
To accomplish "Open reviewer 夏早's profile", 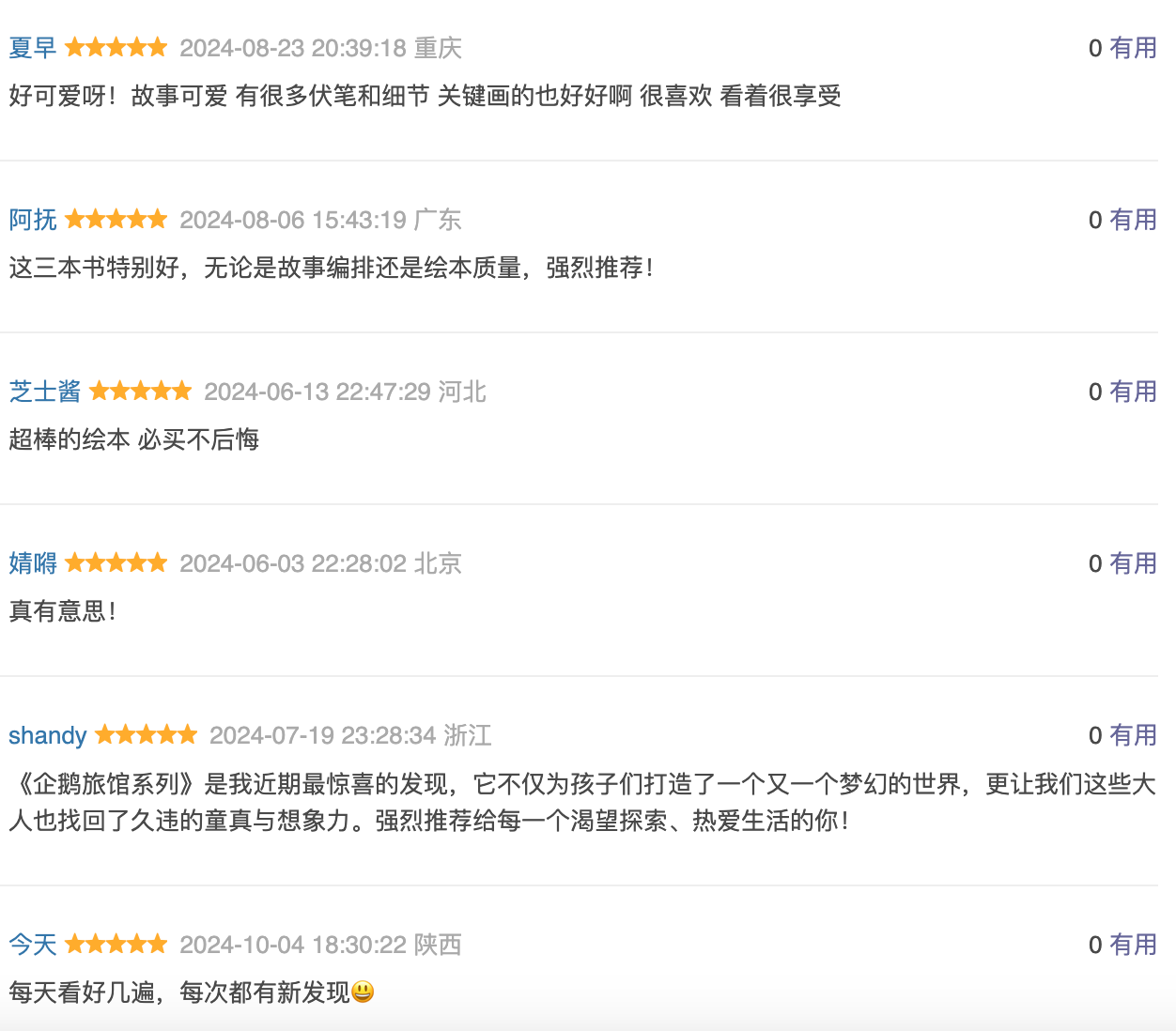I will 33,48.
